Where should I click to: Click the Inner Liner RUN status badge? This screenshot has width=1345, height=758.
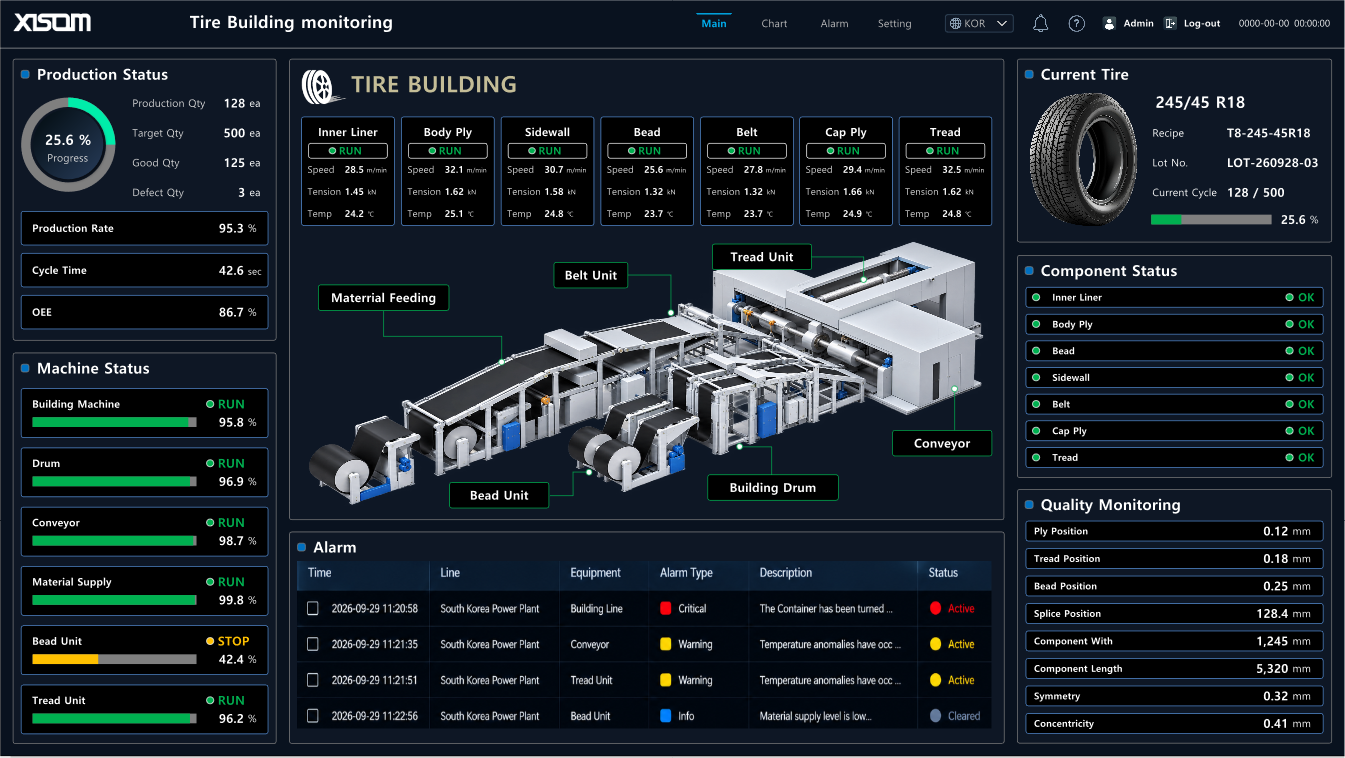tap(348, 151)
